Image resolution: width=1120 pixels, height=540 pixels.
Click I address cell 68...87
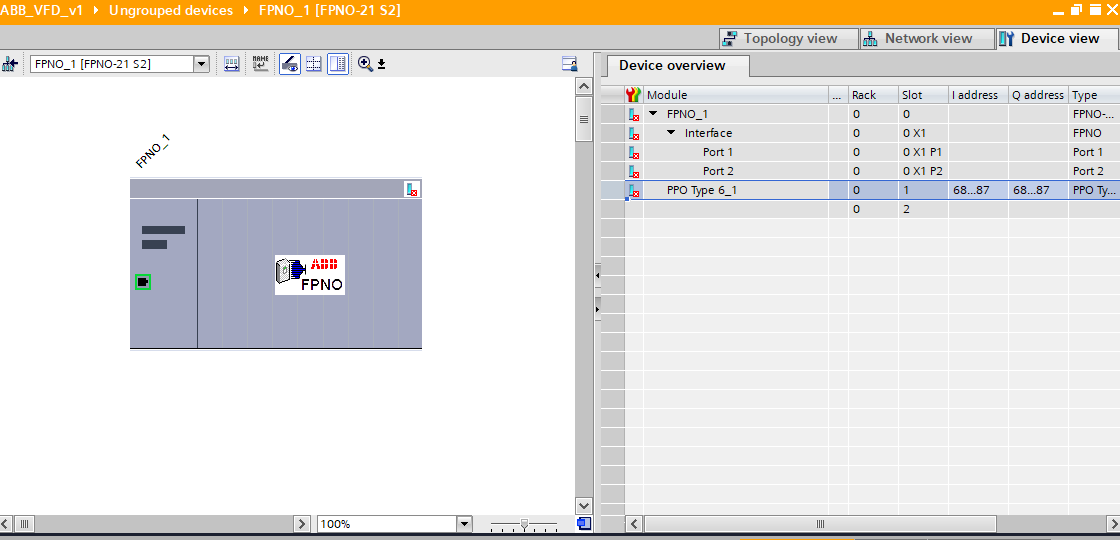pos(979,190)
